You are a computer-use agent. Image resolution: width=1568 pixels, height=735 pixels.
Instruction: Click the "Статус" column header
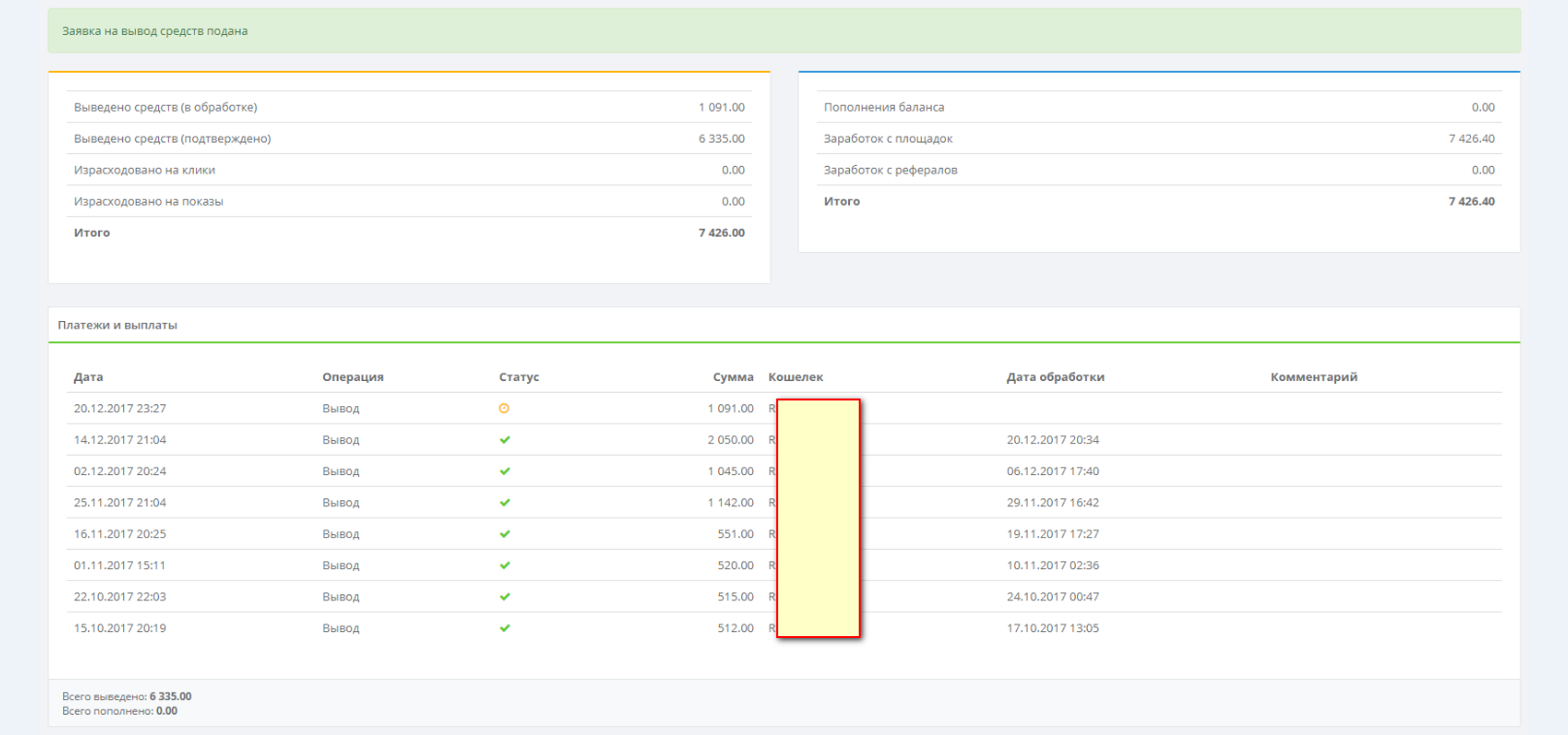519,377
